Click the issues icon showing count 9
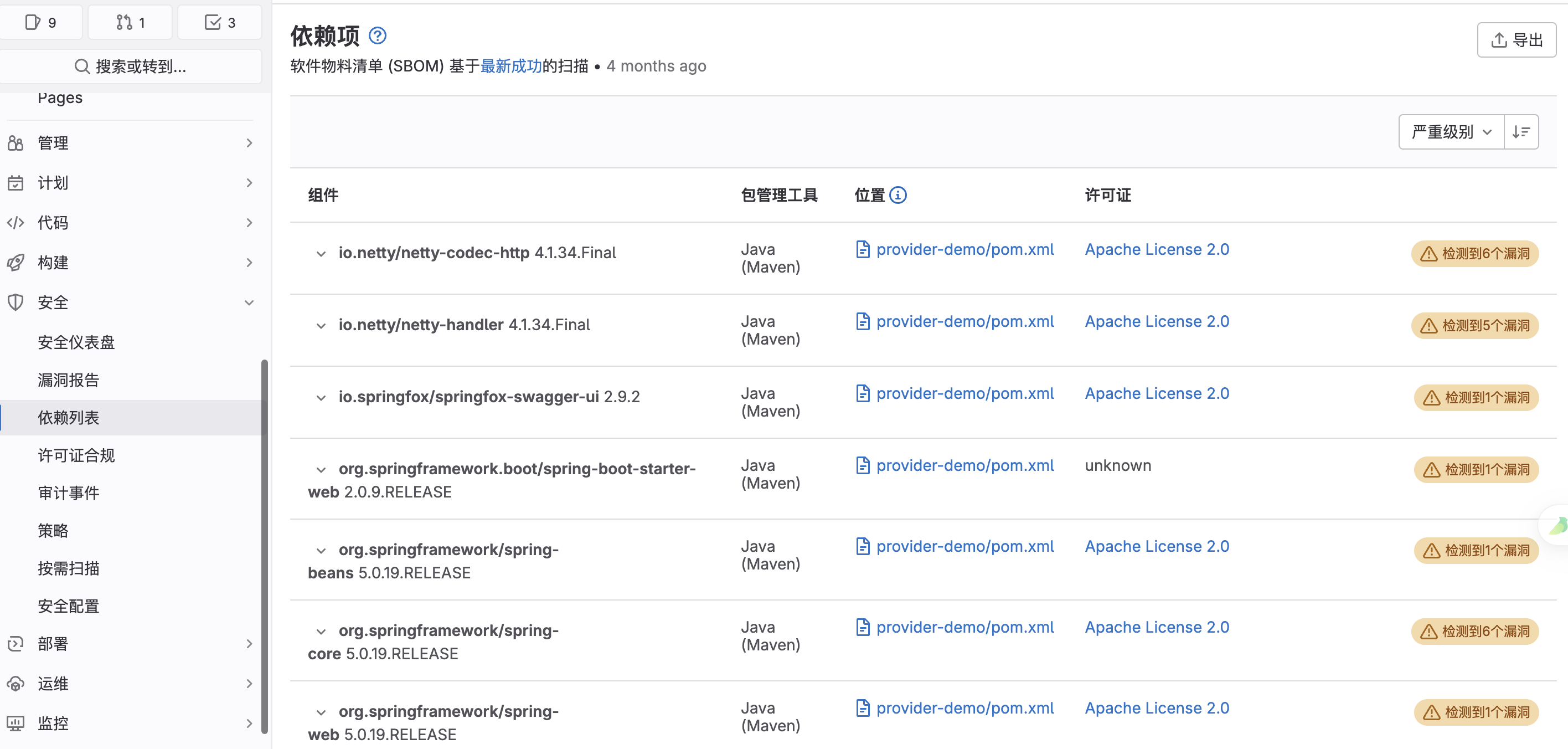Screen dimensions: 1568x749 point(42,22)
